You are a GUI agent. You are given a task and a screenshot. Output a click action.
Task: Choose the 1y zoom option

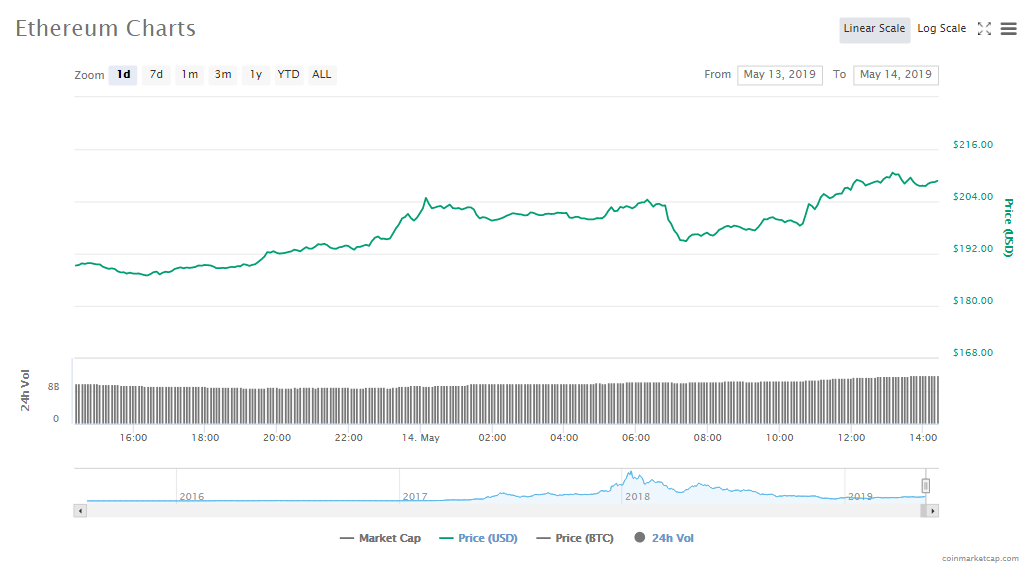[256, 75]
